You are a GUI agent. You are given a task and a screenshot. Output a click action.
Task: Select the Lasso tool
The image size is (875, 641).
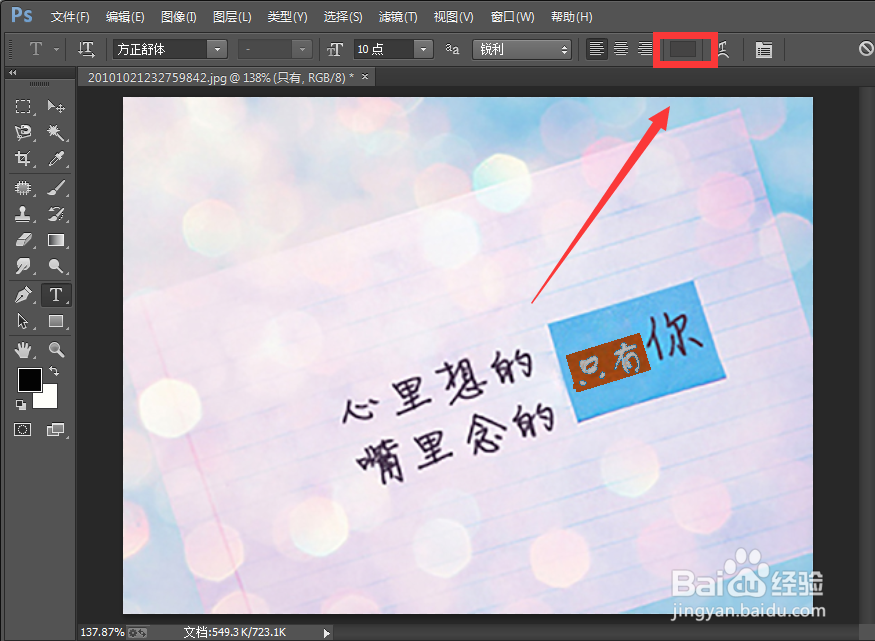23,132
